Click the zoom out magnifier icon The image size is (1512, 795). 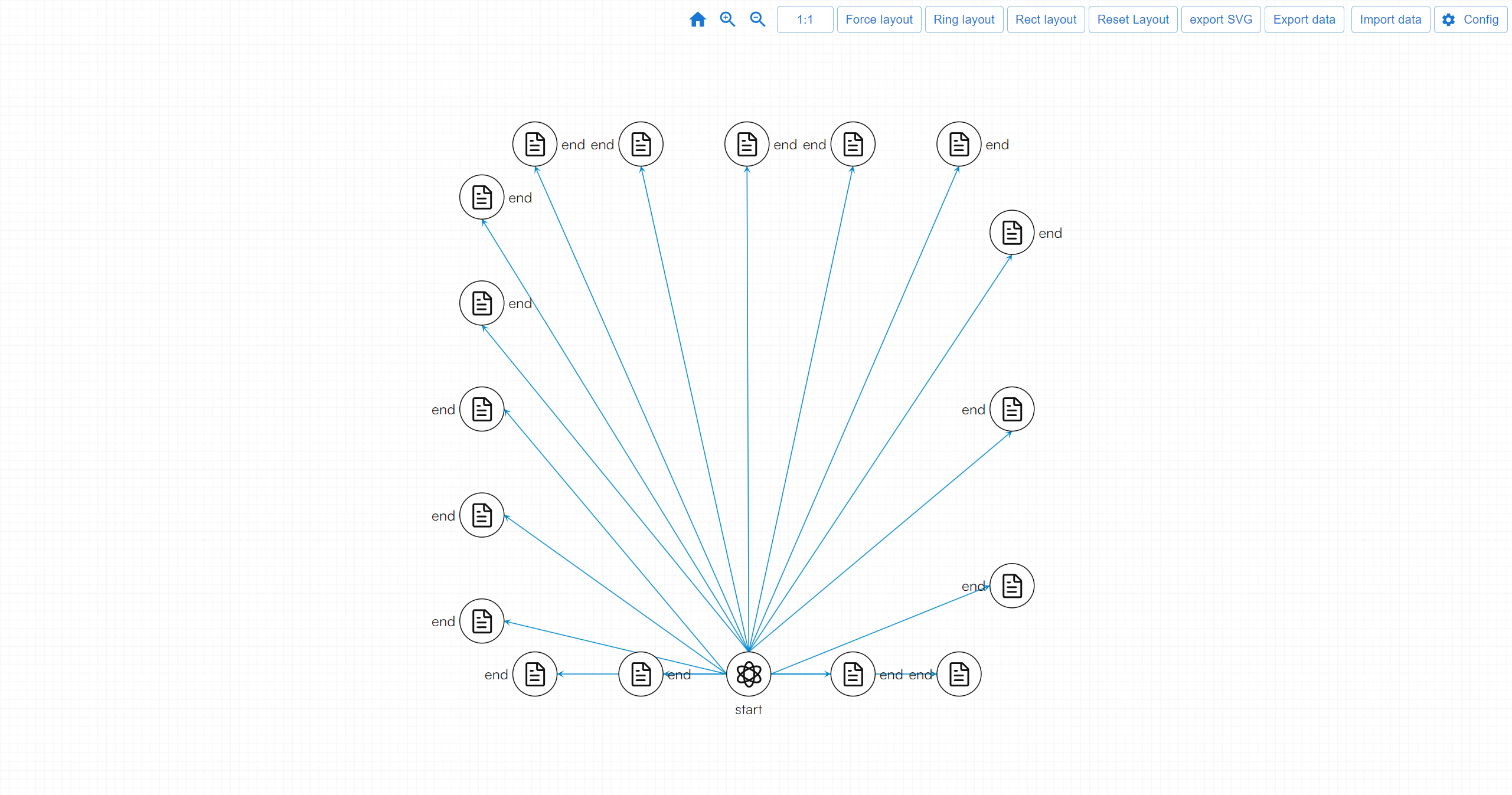(x=757, y=19)
